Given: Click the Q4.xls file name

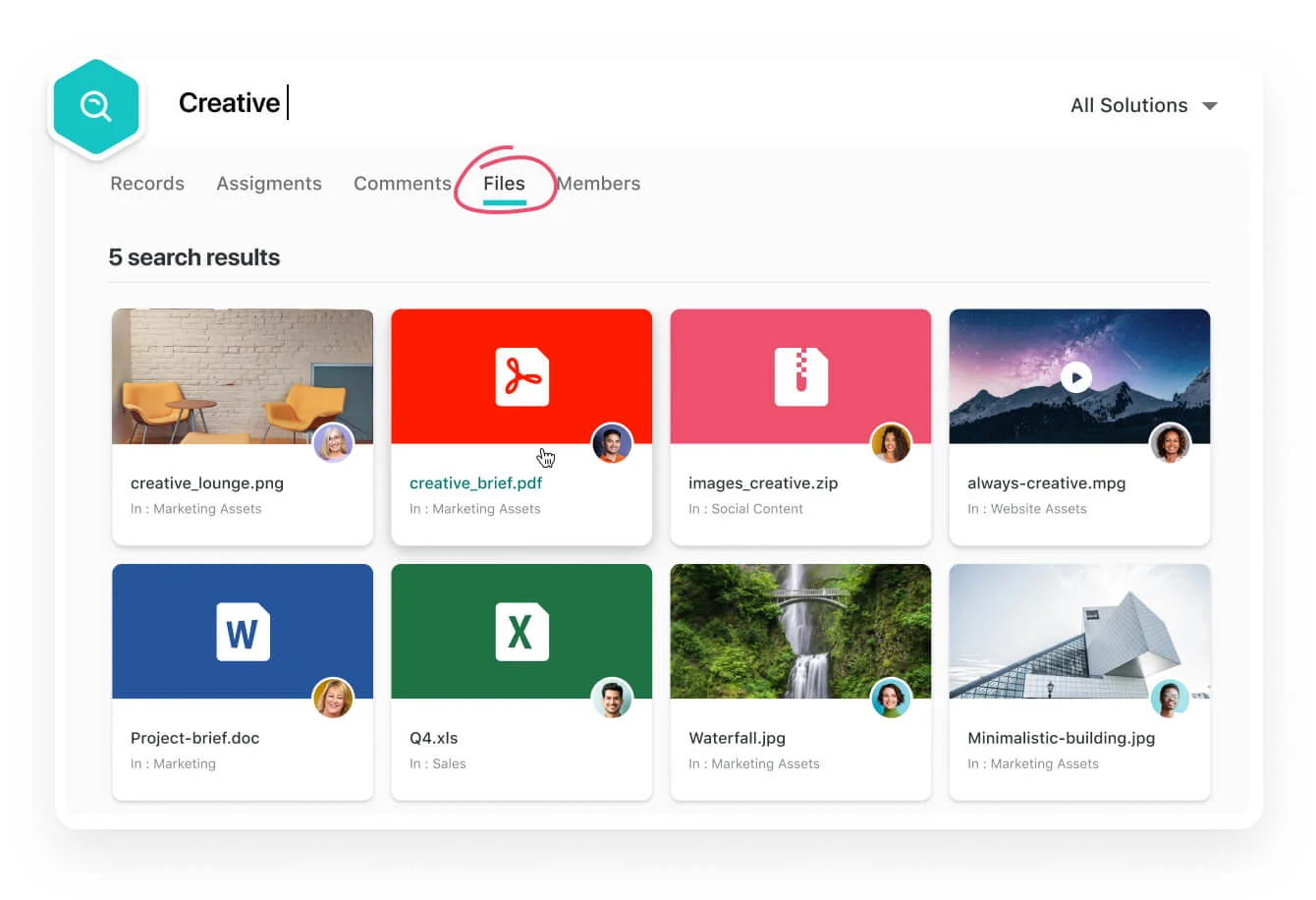Looking at the screenshot, I should 434,738.
